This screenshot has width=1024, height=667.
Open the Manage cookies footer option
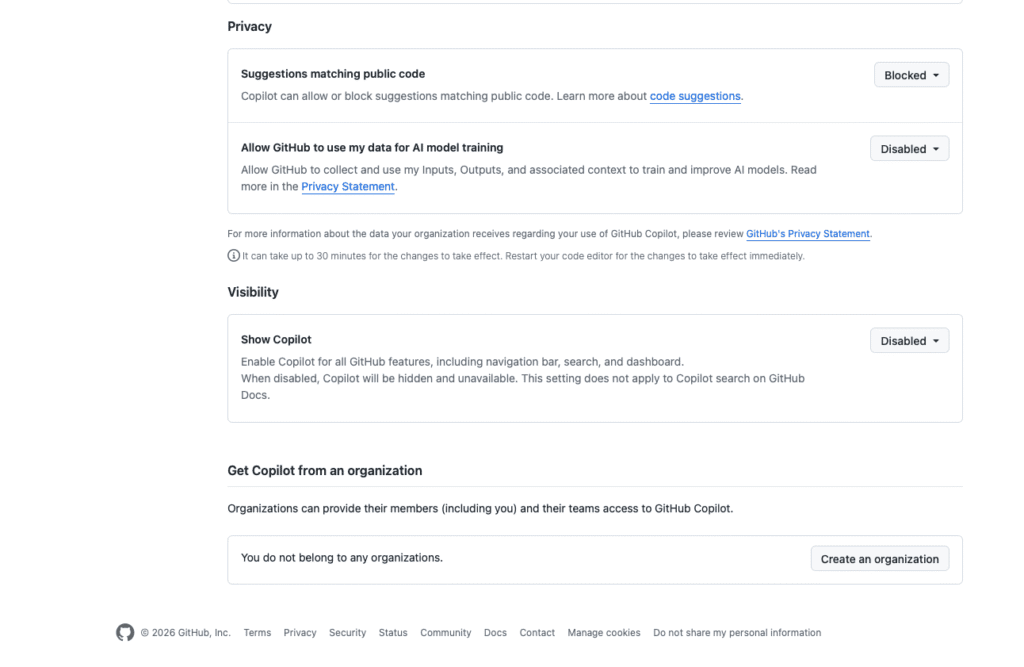(604, 633)
